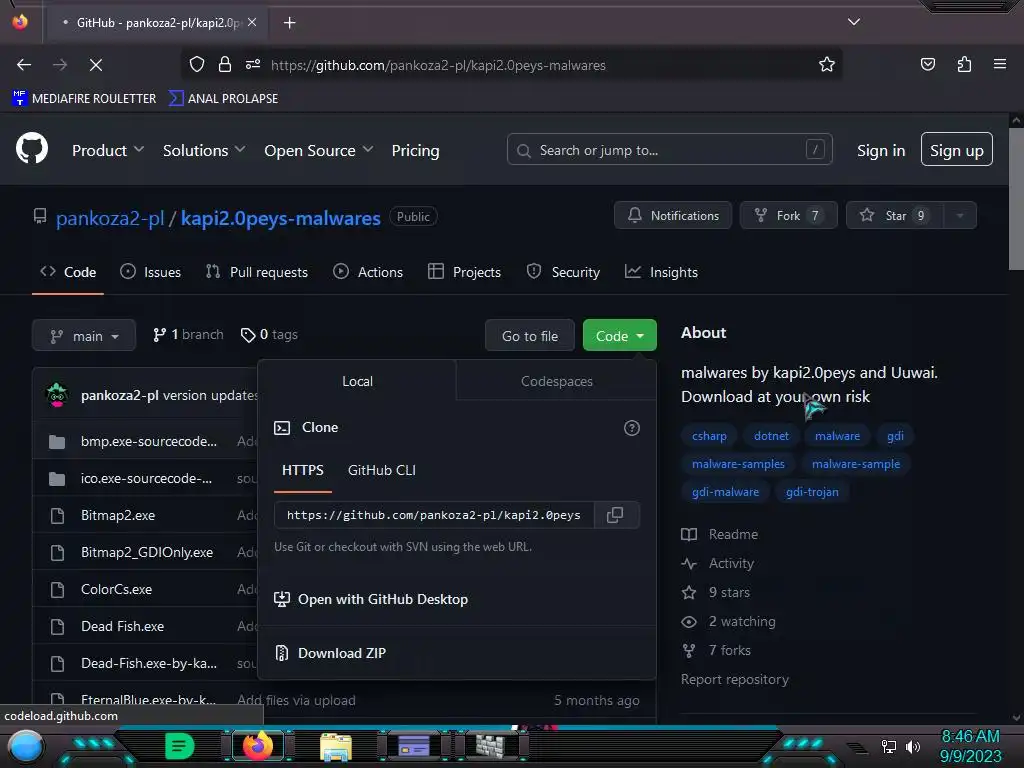Open the main branch selector
1024x768 pixels.
pos(84,336)
